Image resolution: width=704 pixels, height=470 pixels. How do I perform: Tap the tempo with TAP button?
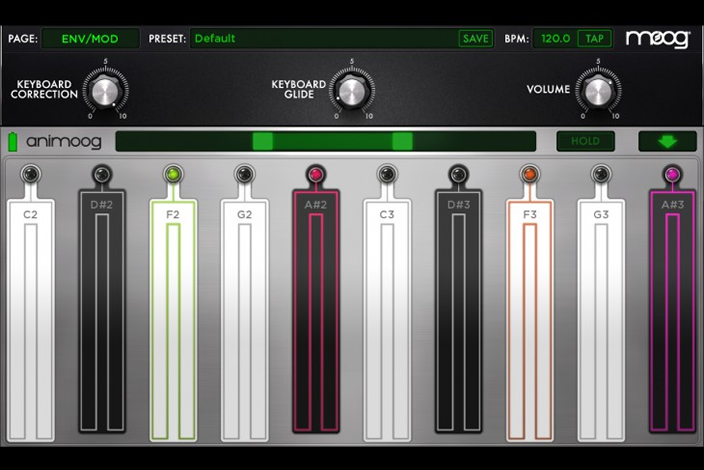click(594, 39)
